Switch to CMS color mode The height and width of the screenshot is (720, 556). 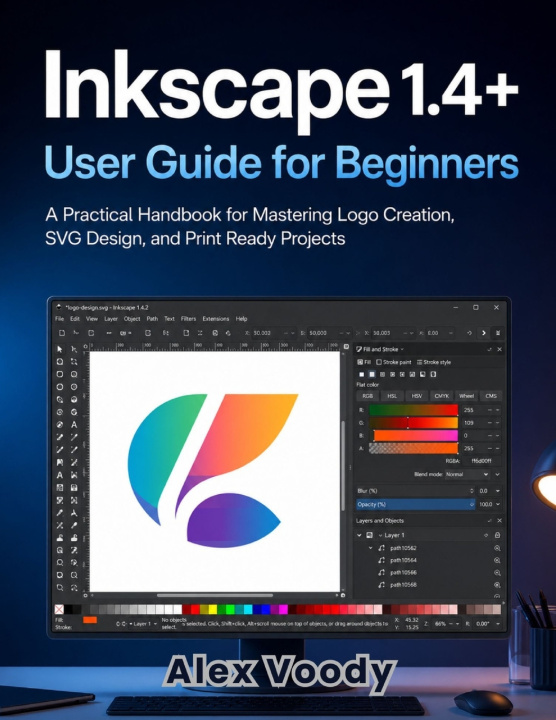491,396
